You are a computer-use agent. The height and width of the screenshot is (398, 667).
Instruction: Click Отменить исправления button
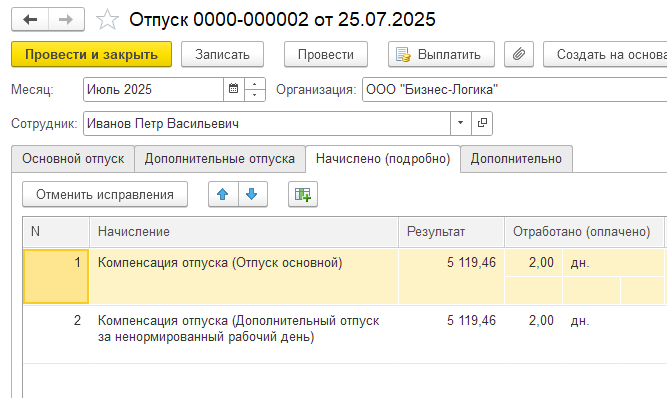pos(105,194)
